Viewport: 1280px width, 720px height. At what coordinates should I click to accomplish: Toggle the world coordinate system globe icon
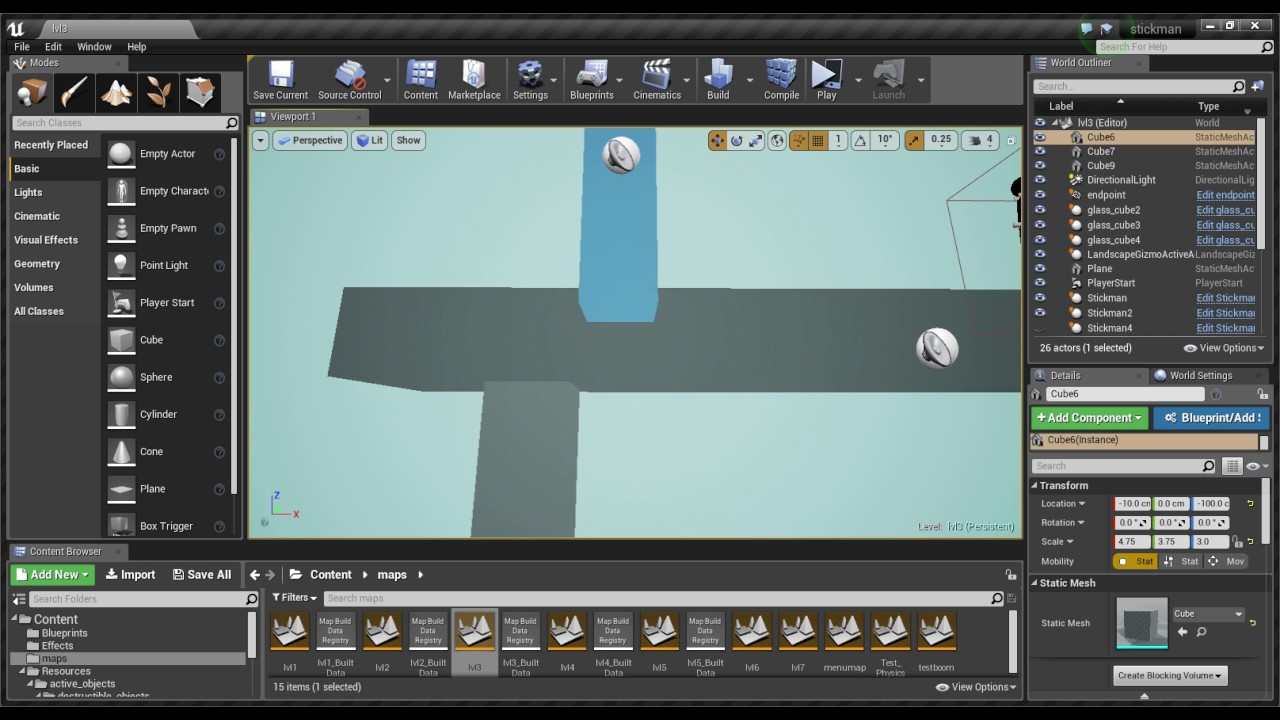(777, 141)
